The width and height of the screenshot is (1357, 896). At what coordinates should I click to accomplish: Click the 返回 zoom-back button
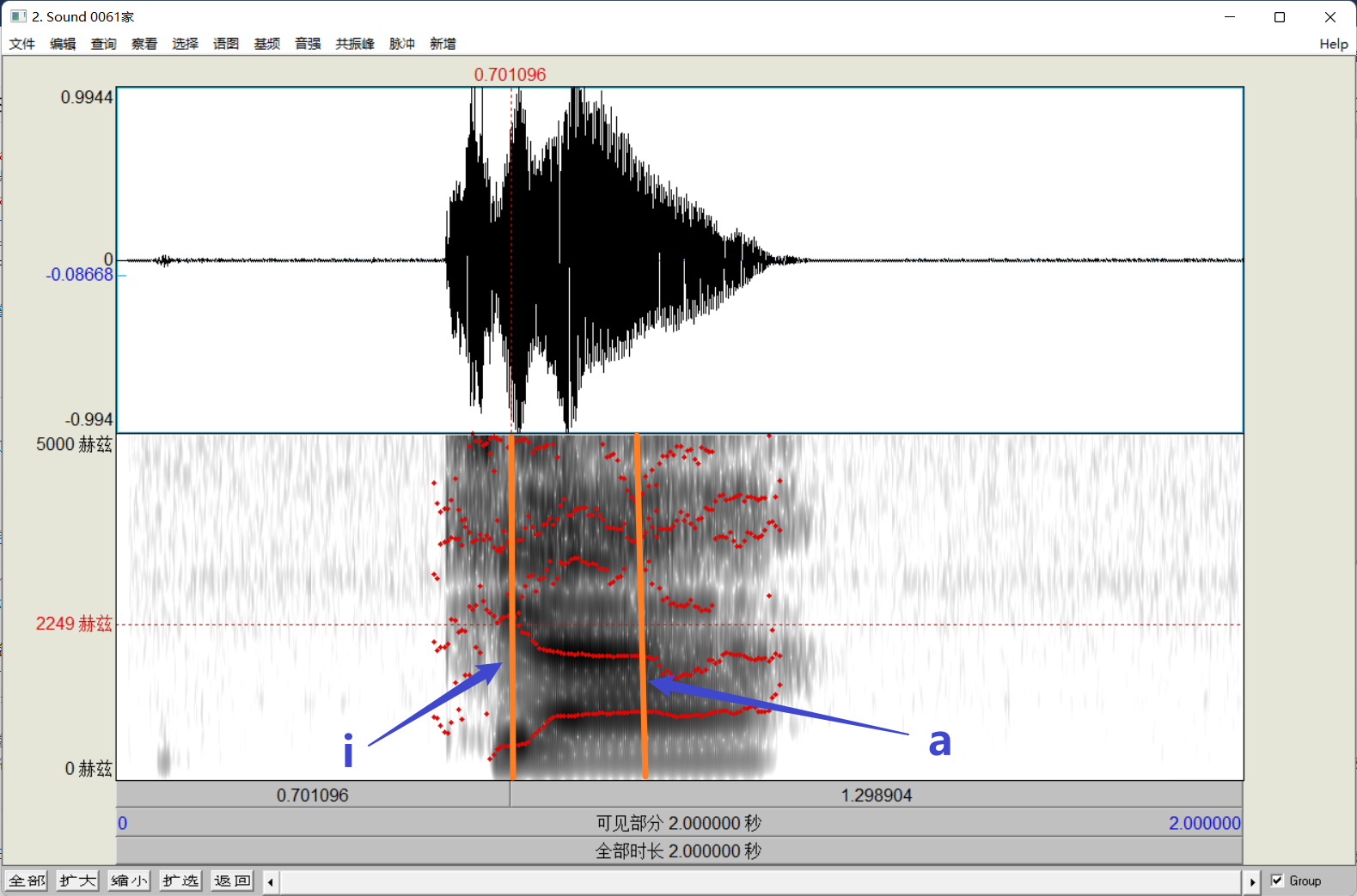coord(233,881)
